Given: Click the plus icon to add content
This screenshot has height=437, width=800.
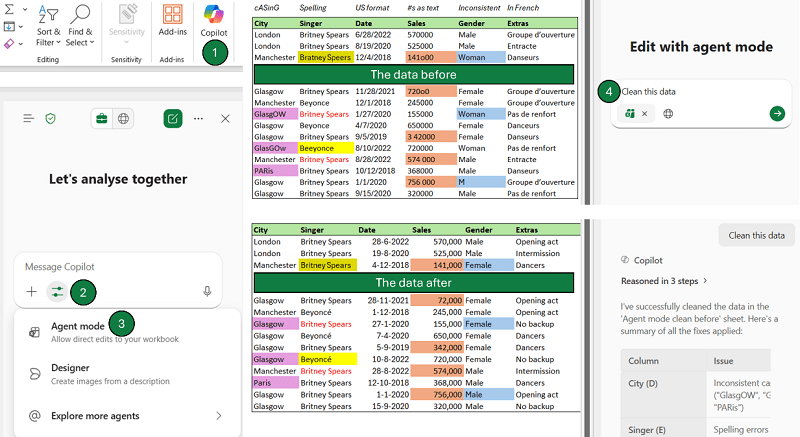Looking at the screenshot, I should (x=31, y=292).
